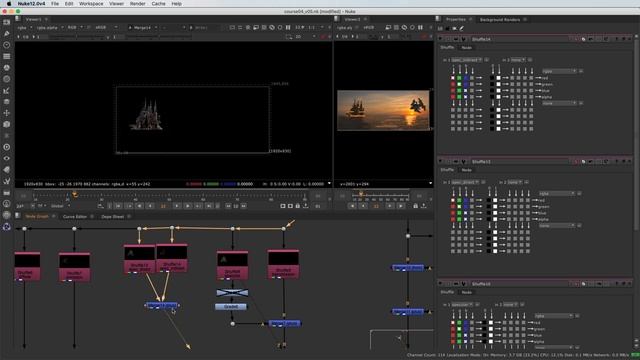Click the sunset ship image in Viewer2
Image resolution: width=640 pixels, height=360 pixels.
coord(383,110)
